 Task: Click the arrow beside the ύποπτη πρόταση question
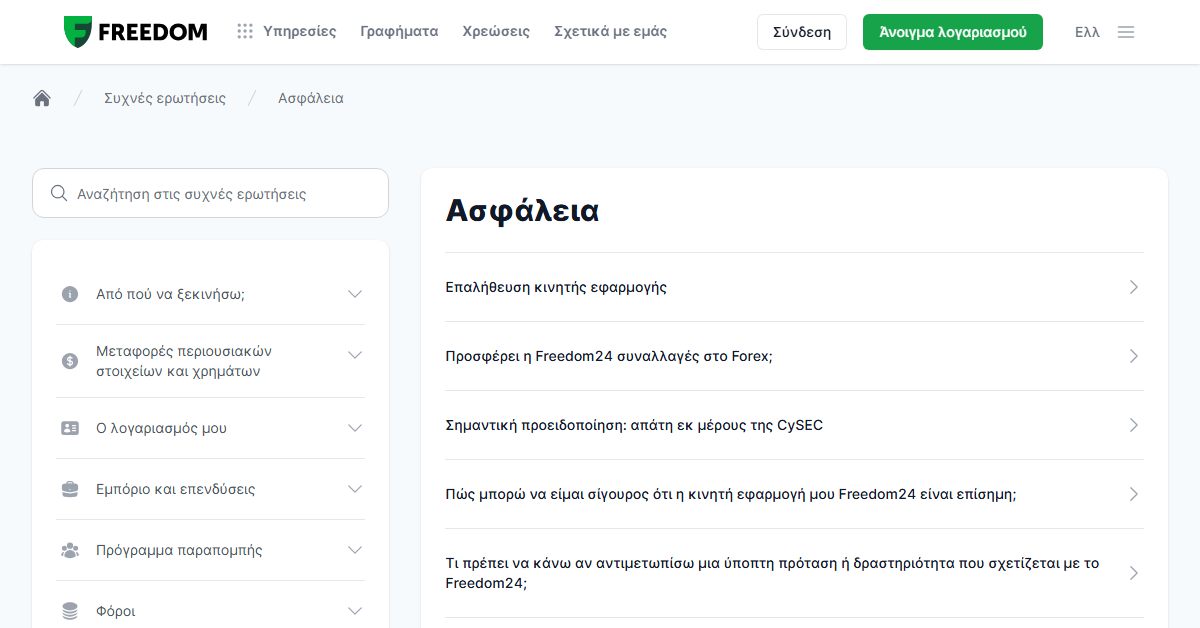1134,573
